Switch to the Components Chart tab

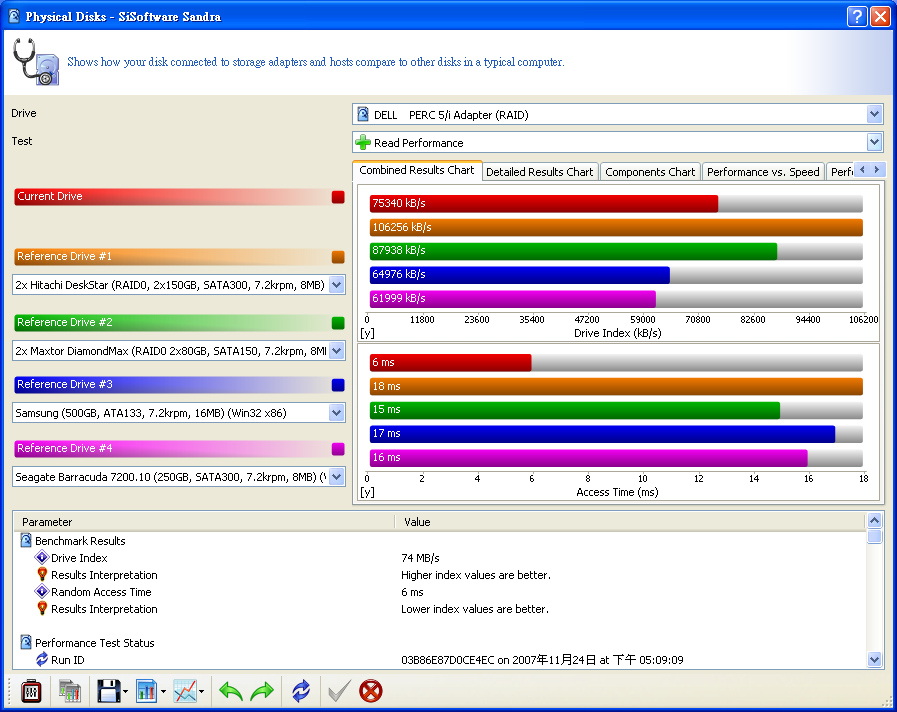(650, 172)
